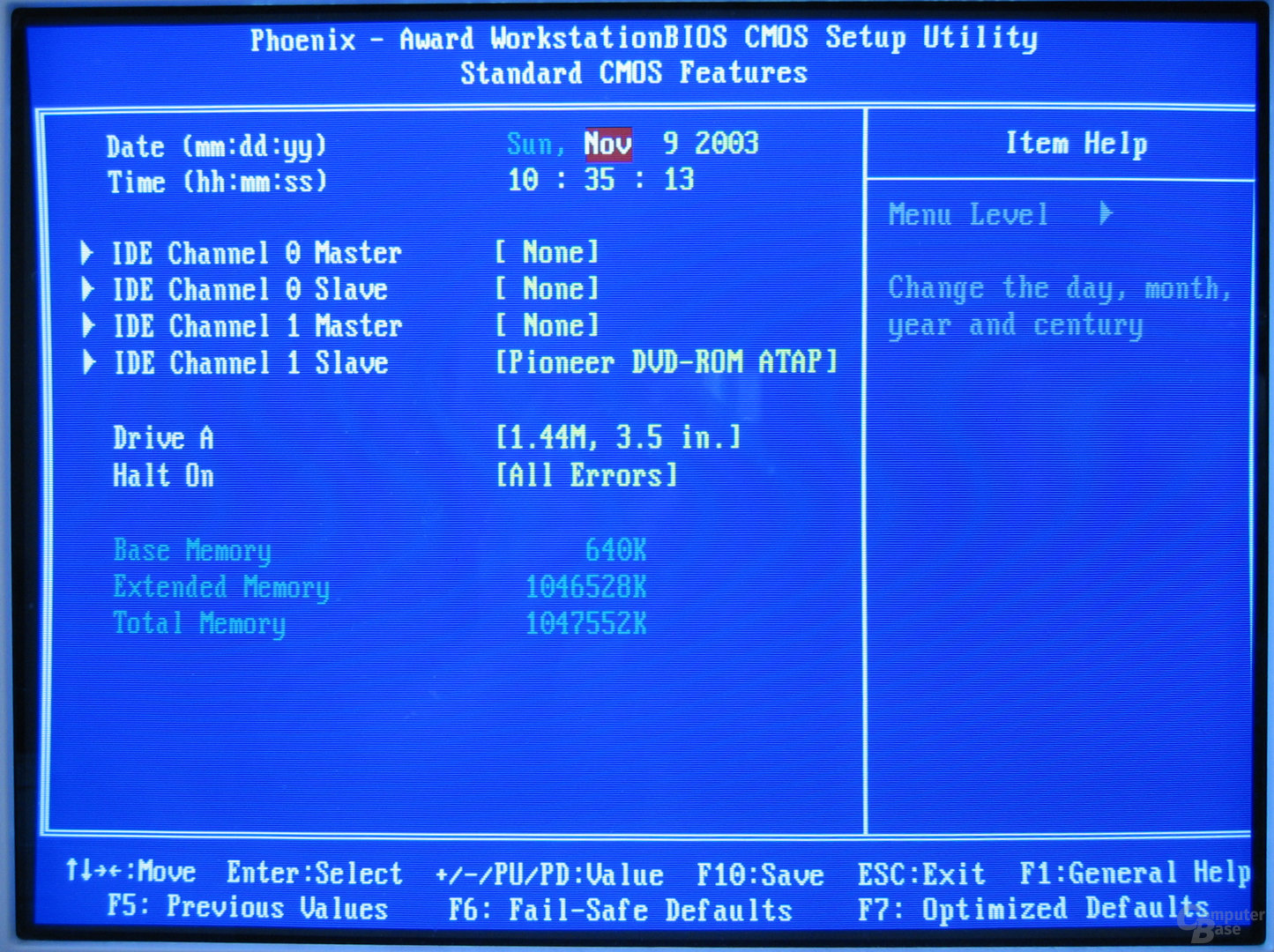Click Pioneer DVD-ROM ATAP value
1274x952 pixels.
click(666, 362)
